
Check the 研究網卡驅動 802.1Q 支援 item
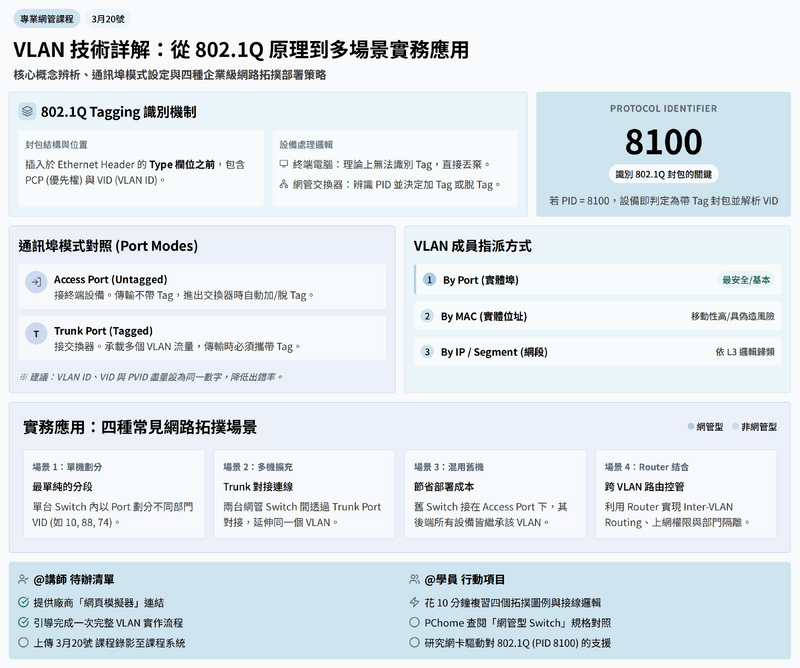click(415, 643)
